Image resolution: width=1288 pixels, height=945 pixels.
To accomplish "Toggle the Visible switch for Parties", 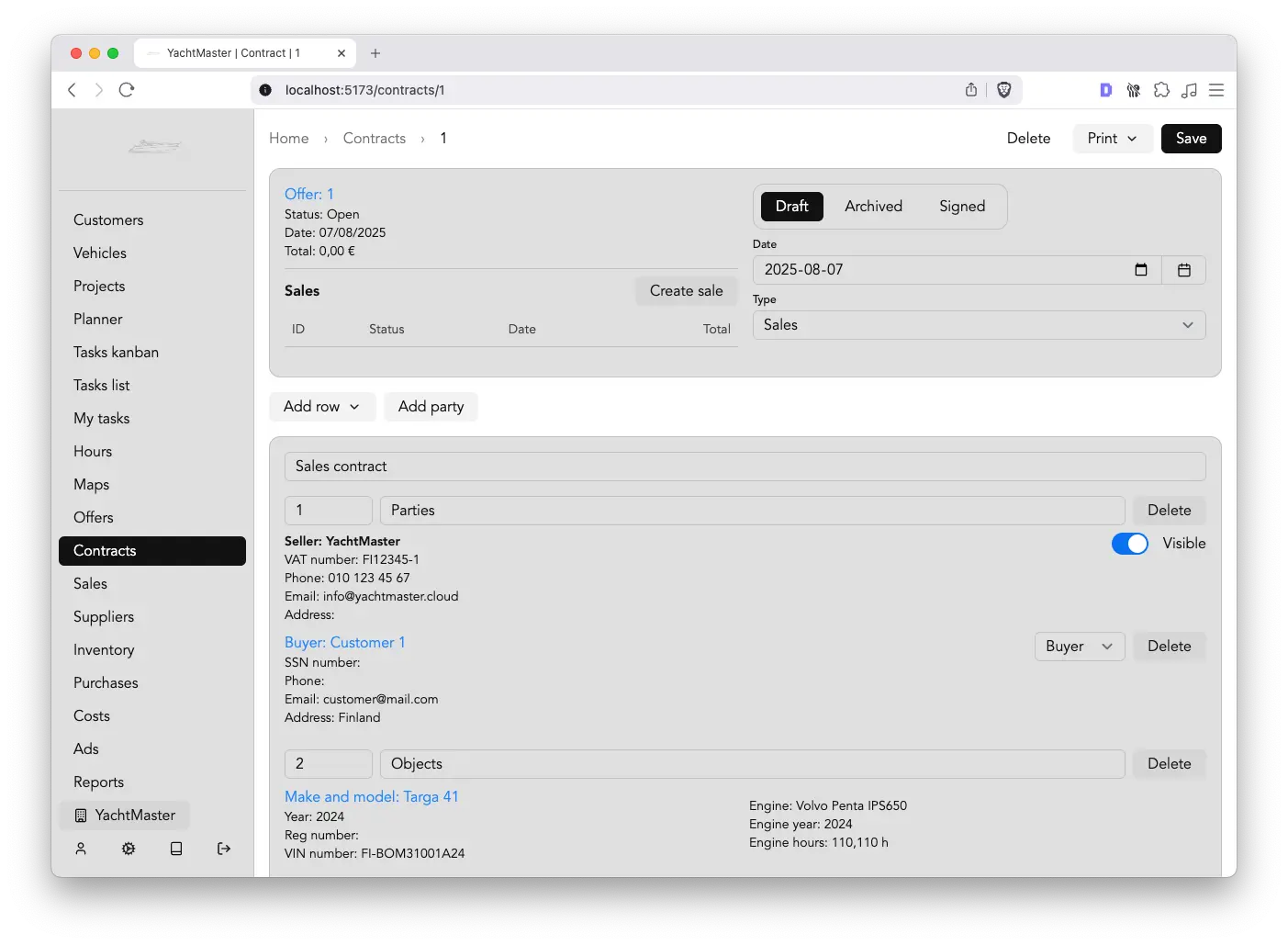I will tap(1129, 544).
